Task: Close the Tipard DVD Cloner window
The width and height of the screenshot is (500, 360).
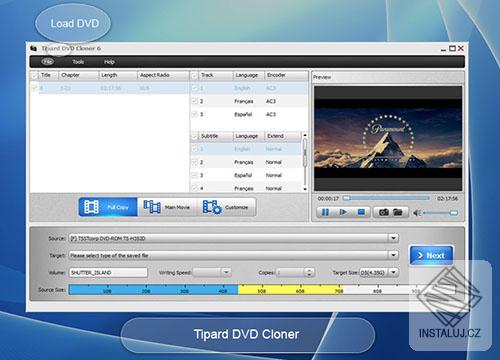Action: click(461, 49)
